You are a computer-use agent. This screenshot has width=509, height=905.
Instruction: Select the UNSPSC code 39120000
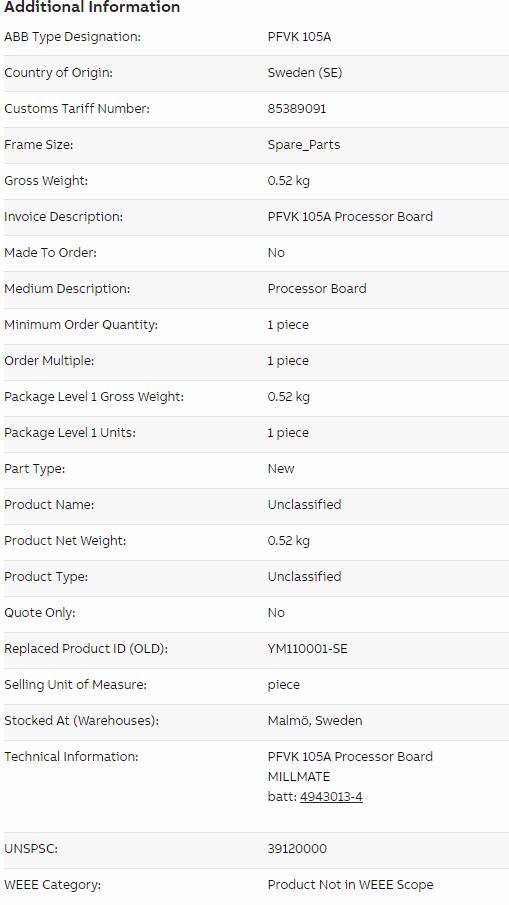coord(297,849)
